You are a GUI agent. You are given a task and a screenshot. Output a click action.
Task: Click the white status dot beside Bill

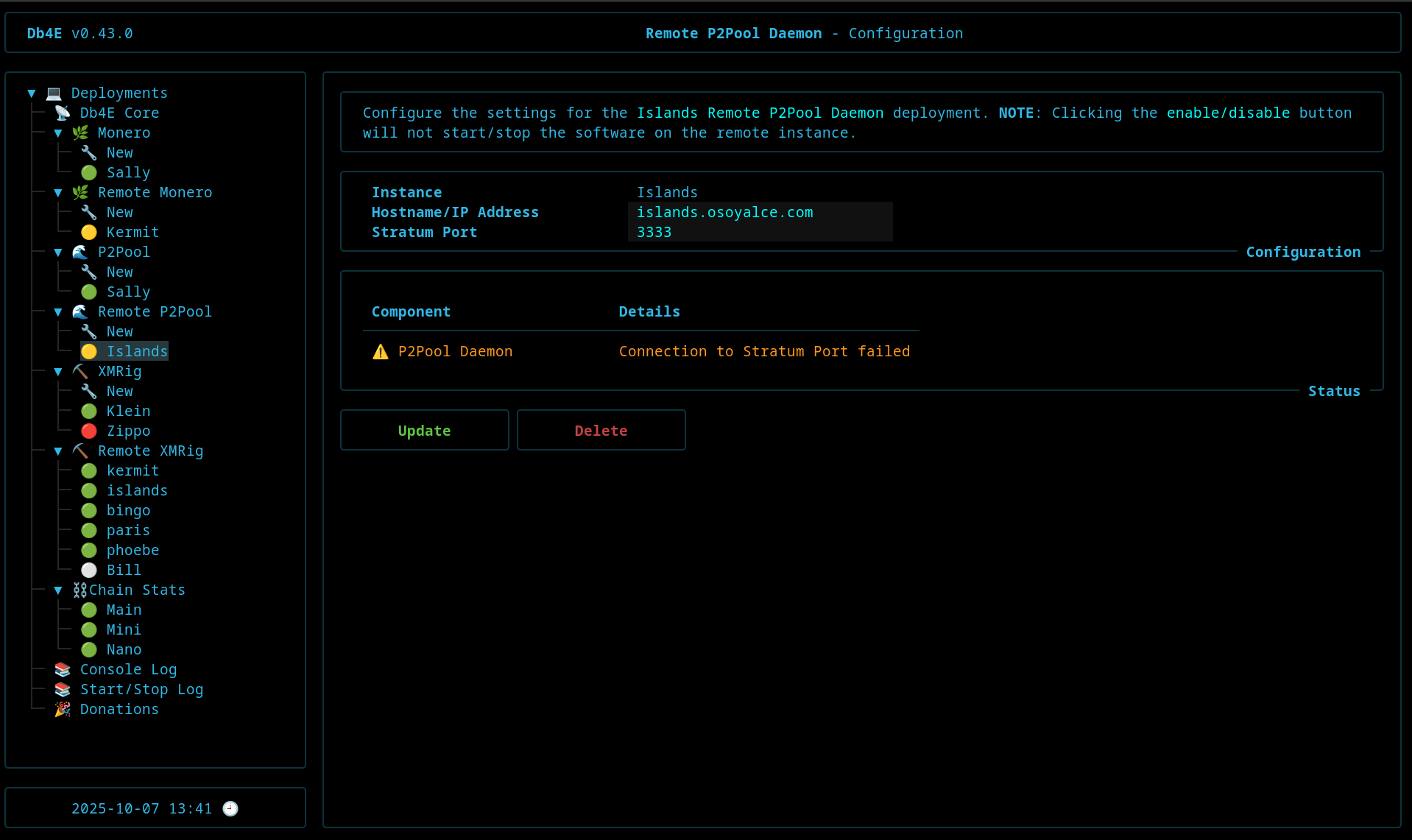click(x=89, y=570)
